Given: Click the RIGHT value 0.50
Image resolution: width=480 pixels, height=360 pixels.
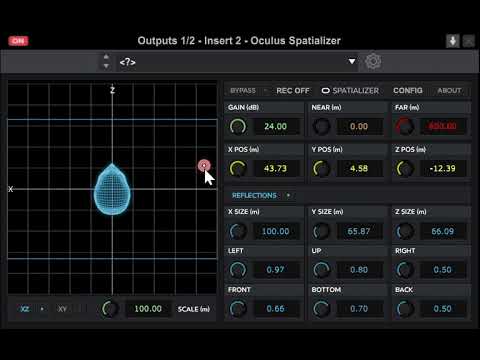Looking at the screenshot, I should [x=443, y=270].
